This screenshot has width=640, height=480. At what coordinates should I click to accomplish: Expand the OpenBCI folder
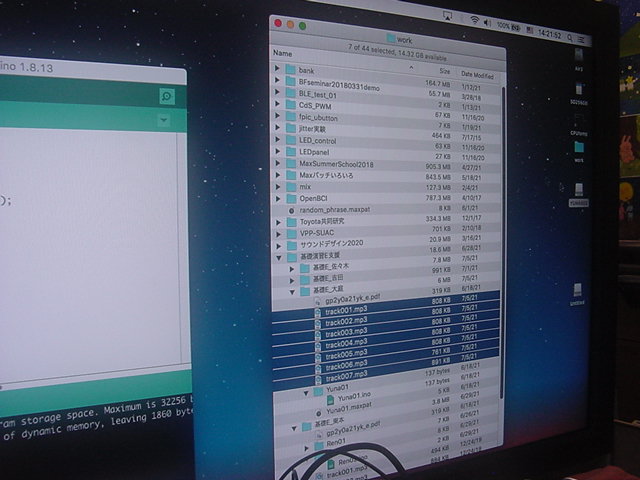278,199
